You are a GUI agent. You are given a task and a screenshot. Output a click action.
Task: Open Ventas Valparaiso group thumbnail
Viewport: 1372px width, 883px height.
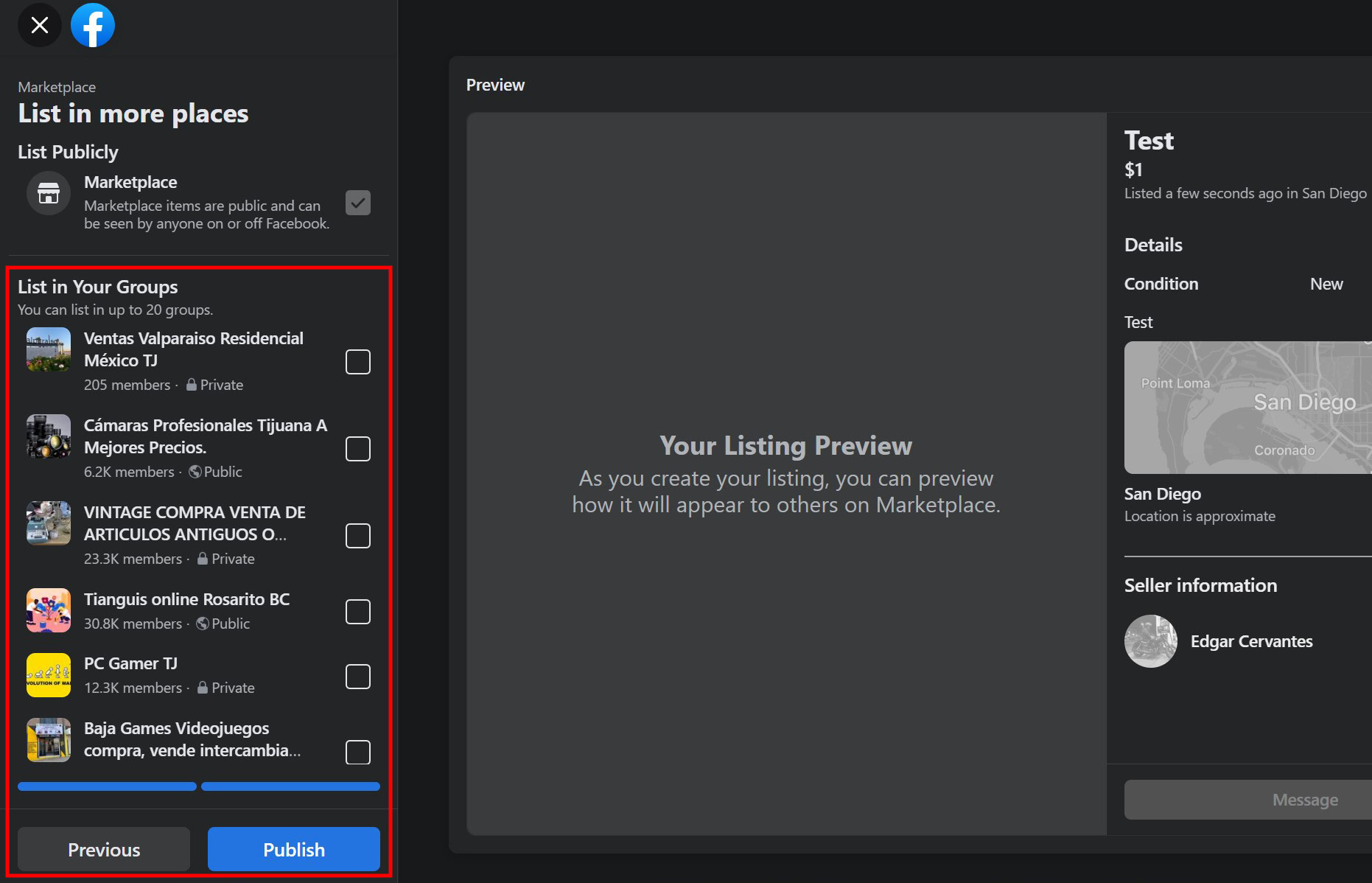click(49, 349)
